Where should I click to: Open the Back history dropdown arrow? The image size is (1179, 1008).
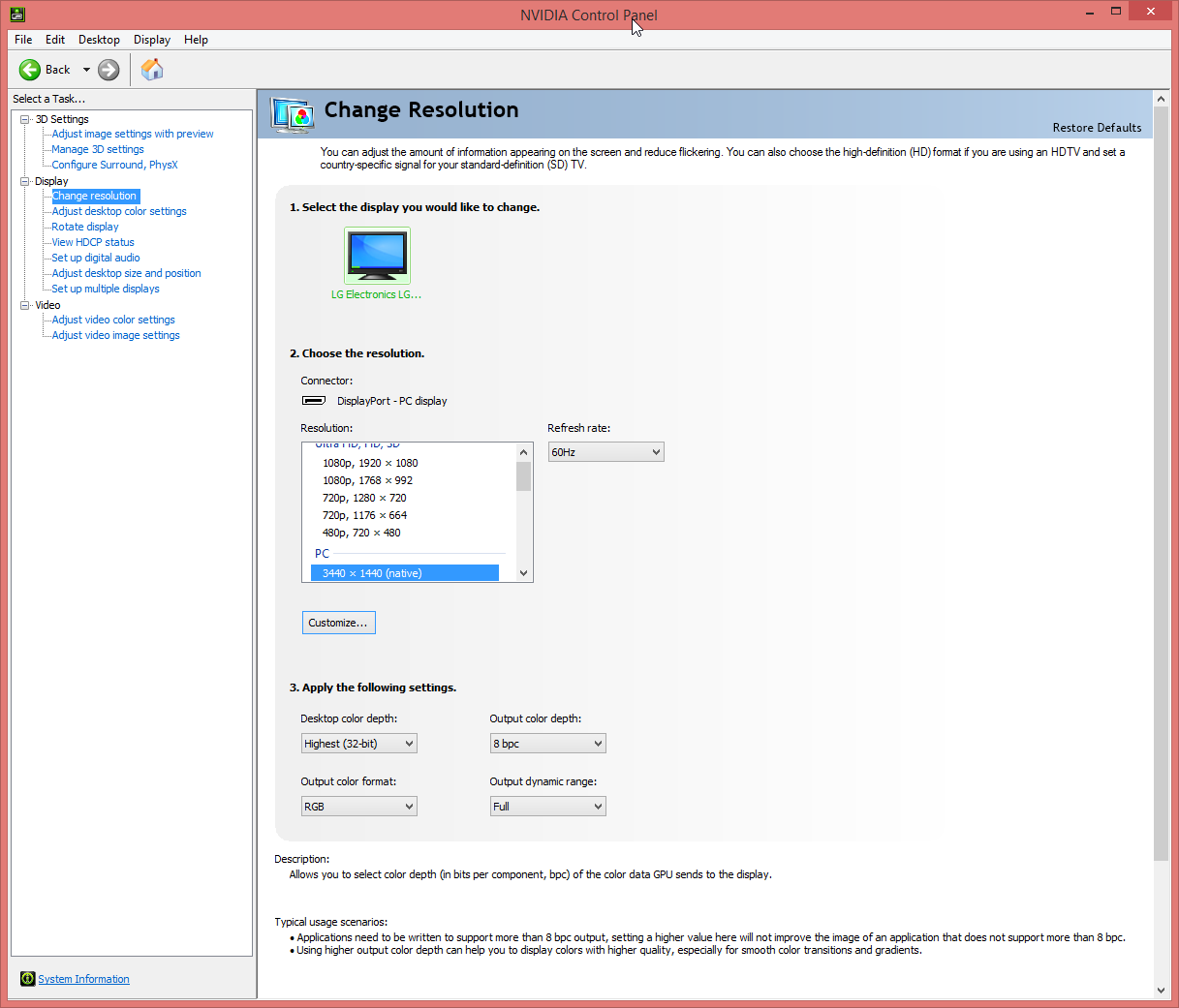tap(86, 70)
